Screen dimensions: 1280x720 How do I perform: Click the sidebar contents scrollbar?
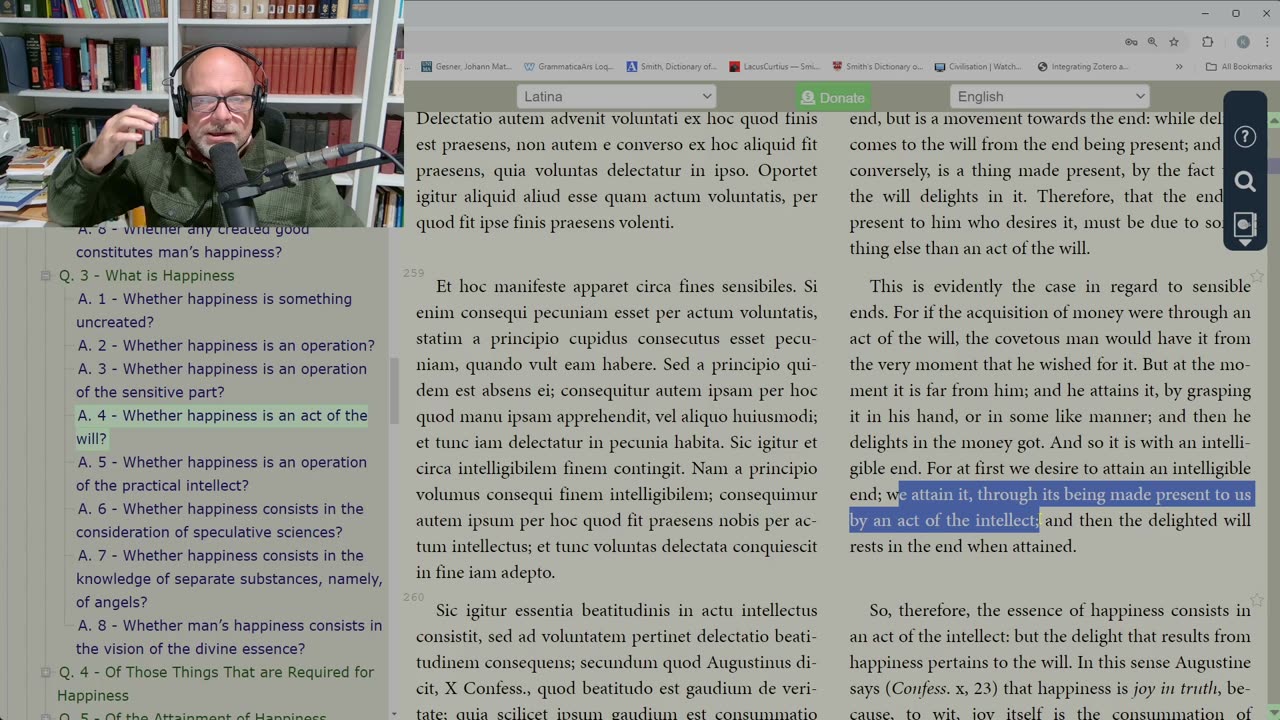click(394, 390)
